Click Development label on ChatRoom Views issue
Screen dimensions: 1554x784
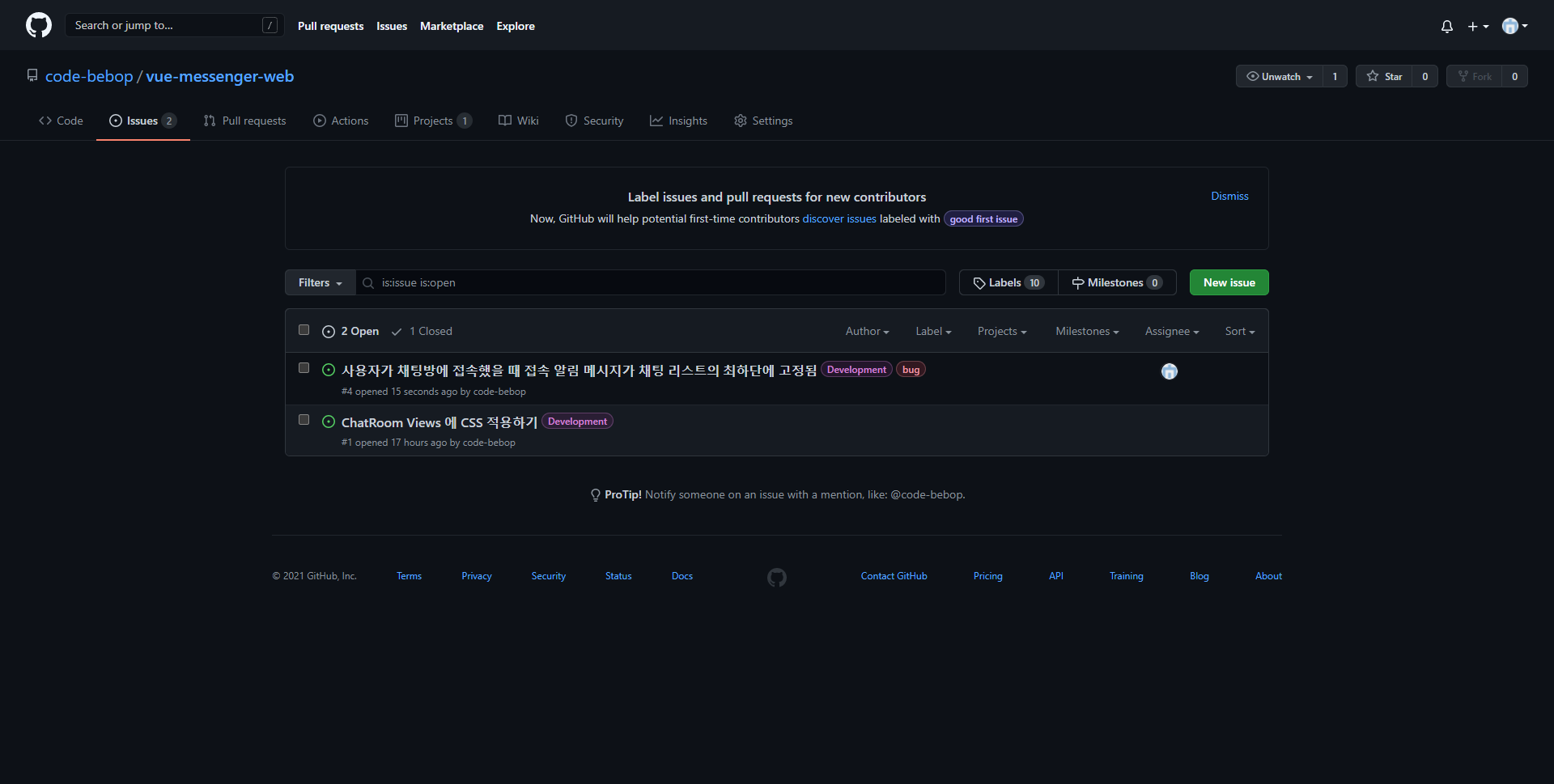(577, 422)
